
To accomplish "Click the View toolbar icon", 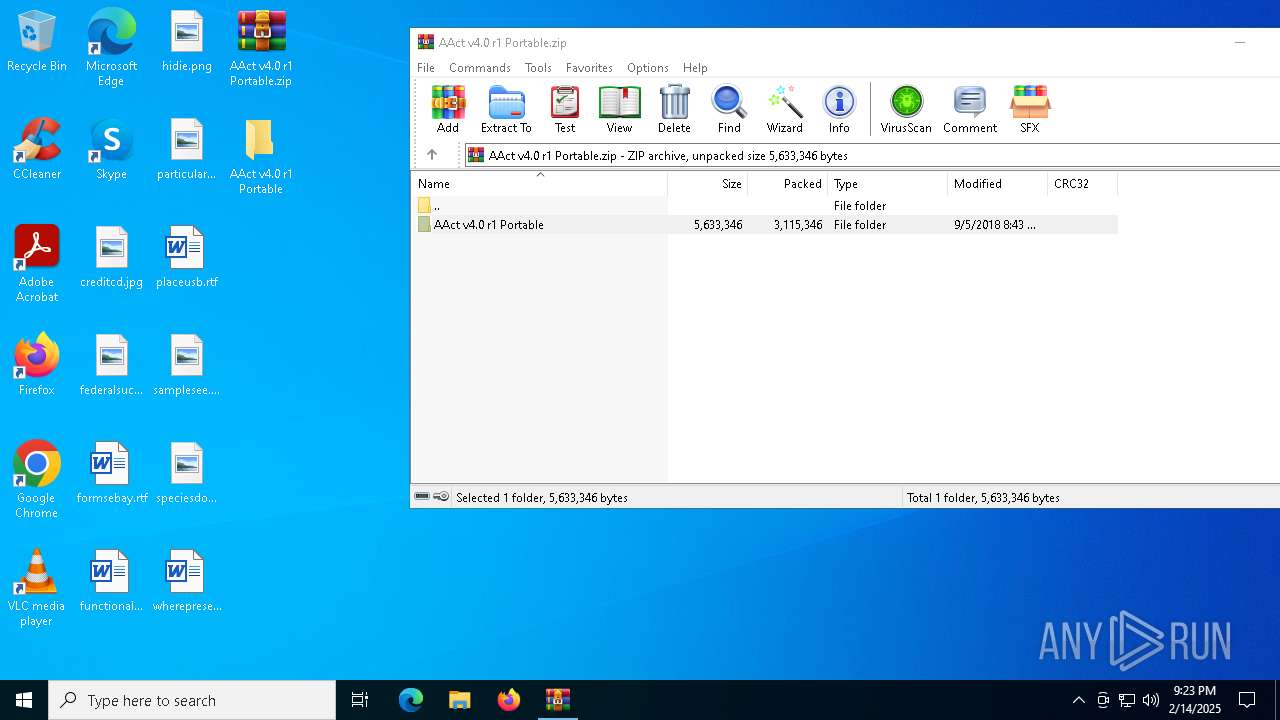I will [x=619, y=109].
